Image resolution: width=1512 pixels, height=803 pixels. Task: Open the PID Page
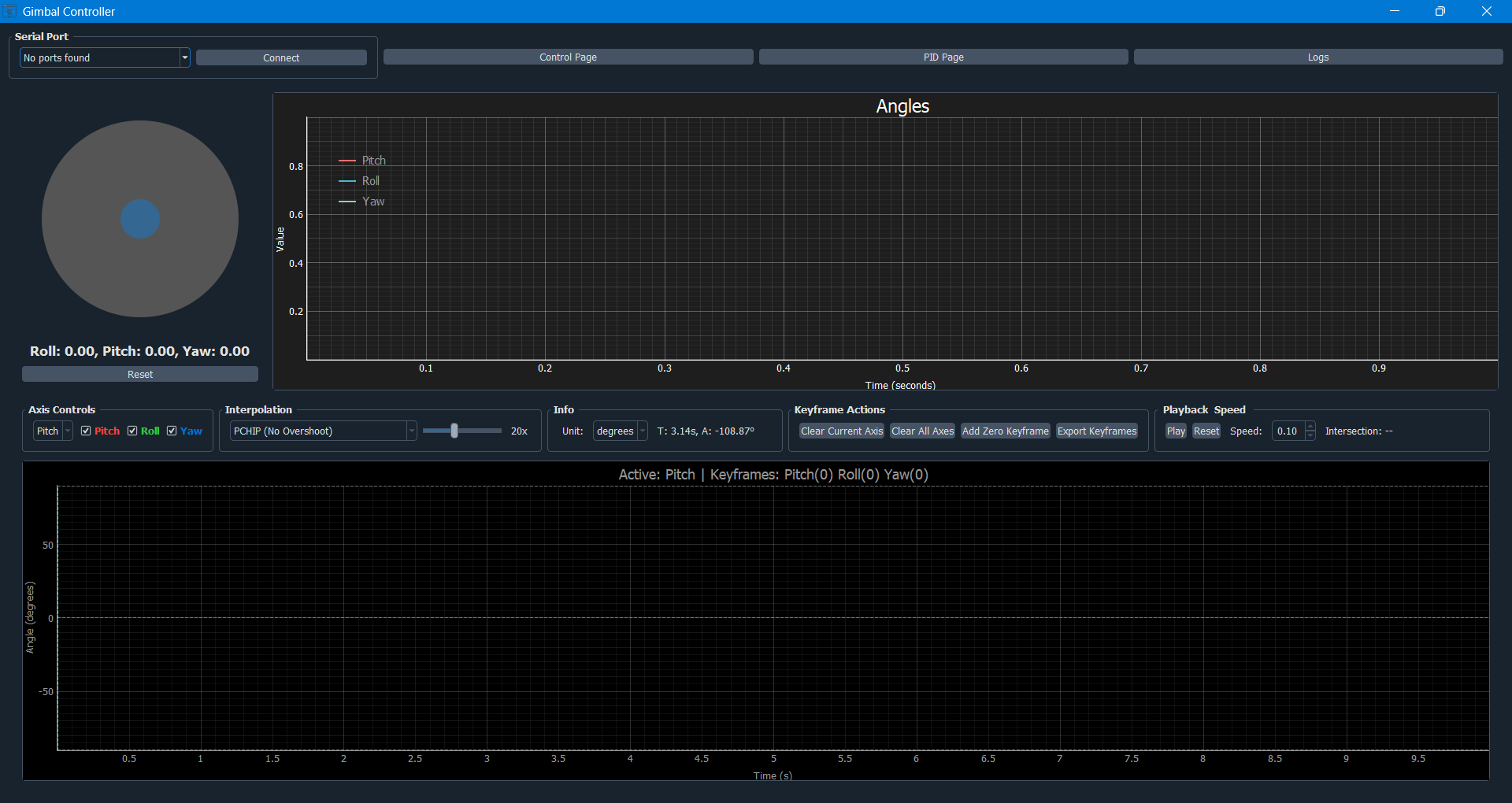(943, 57)
